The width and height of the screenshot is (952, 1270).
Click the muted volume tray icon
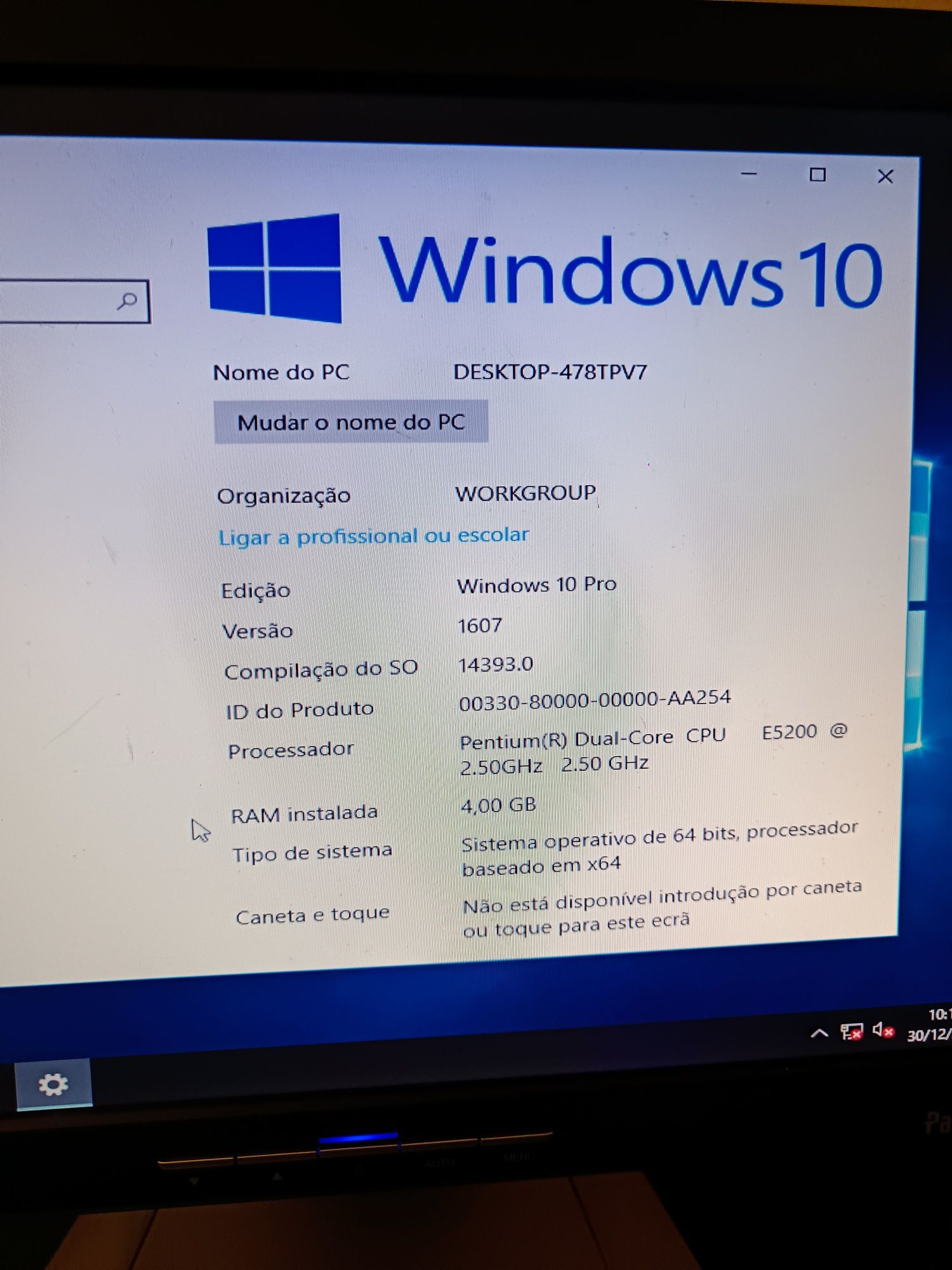(883, 1030)
